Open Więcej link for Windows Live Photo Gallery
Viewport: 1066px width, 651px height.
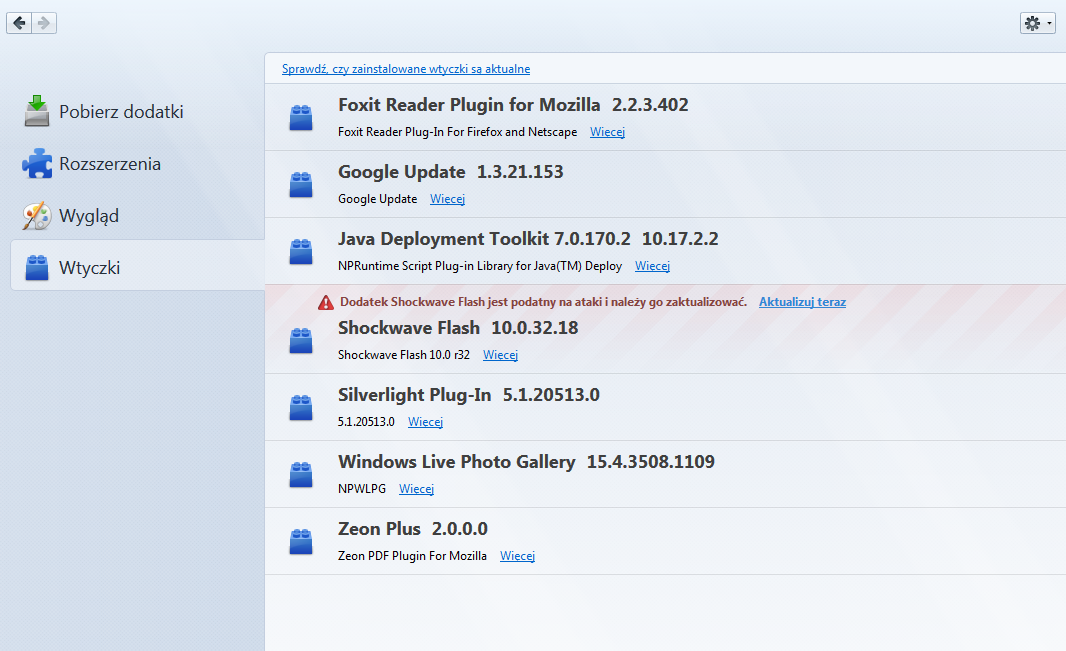coord(416,489)
